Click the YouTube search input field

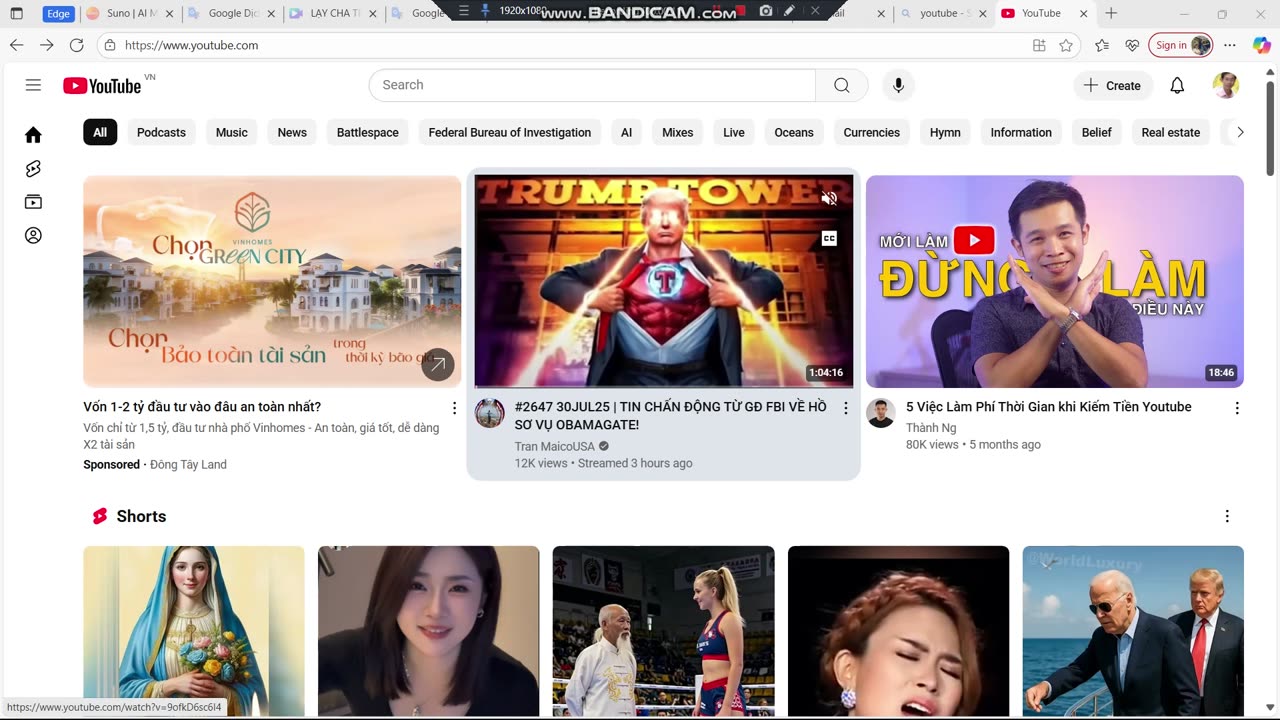tap(592, 85)
